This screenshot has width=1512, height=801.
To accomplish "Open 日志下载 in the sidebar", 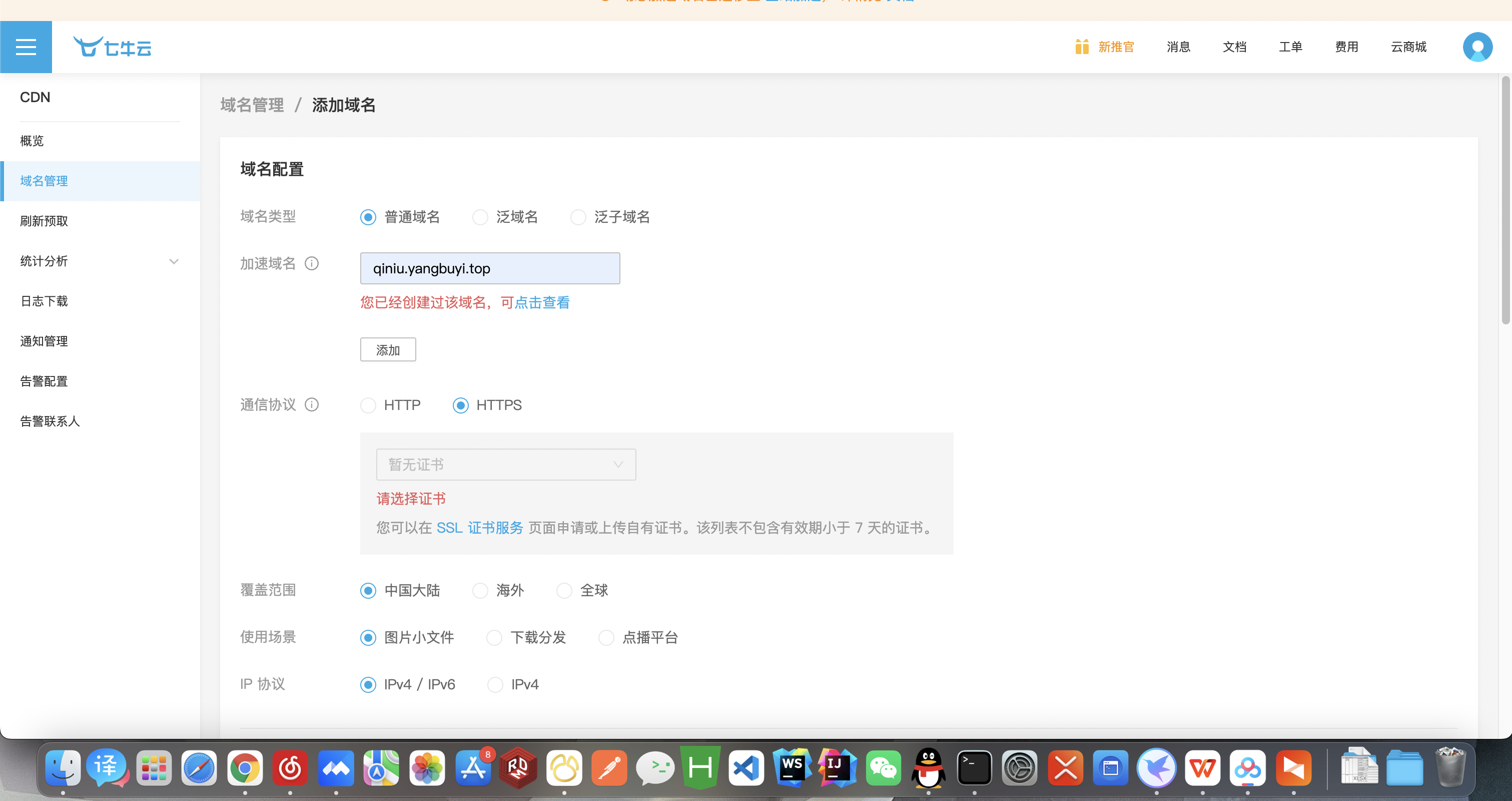I will (100, 301).
